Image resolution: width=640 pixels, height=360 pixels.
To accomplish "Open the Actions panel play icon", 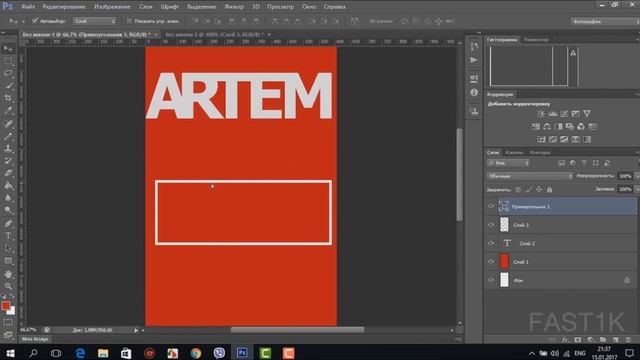I will point(474,60).
